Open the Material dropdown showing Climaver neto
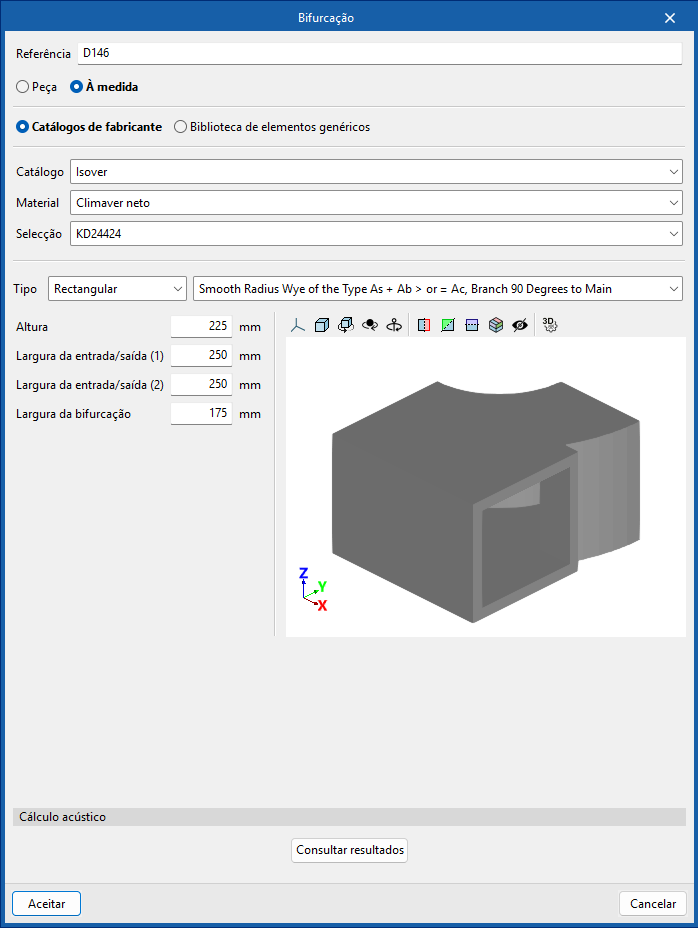Image resolution: width=698 pixels, height=928 pixels. tap(376, 202)
